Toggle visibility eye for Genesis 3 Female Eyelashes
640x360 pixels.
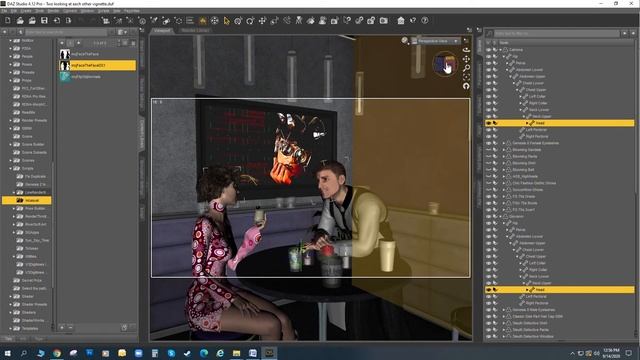[x=489, y=143]
